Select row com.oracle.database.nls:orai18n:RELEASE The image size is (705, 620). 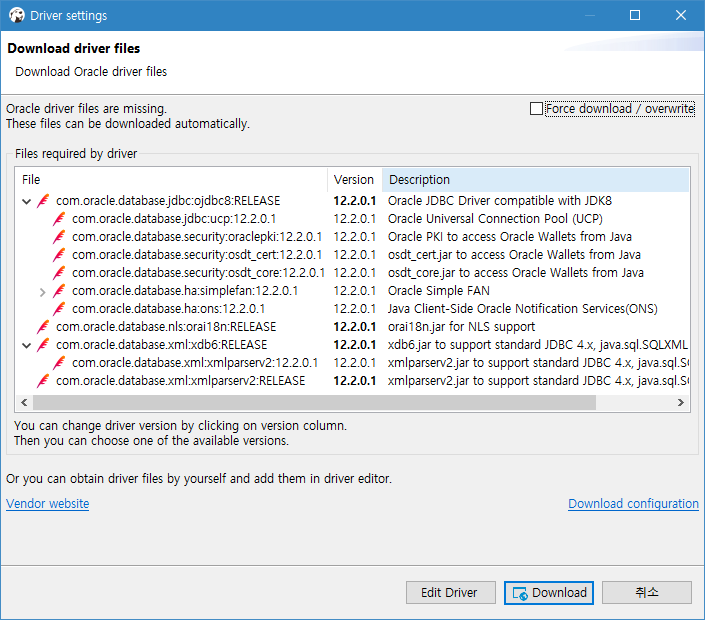click(x=352, y=326)
